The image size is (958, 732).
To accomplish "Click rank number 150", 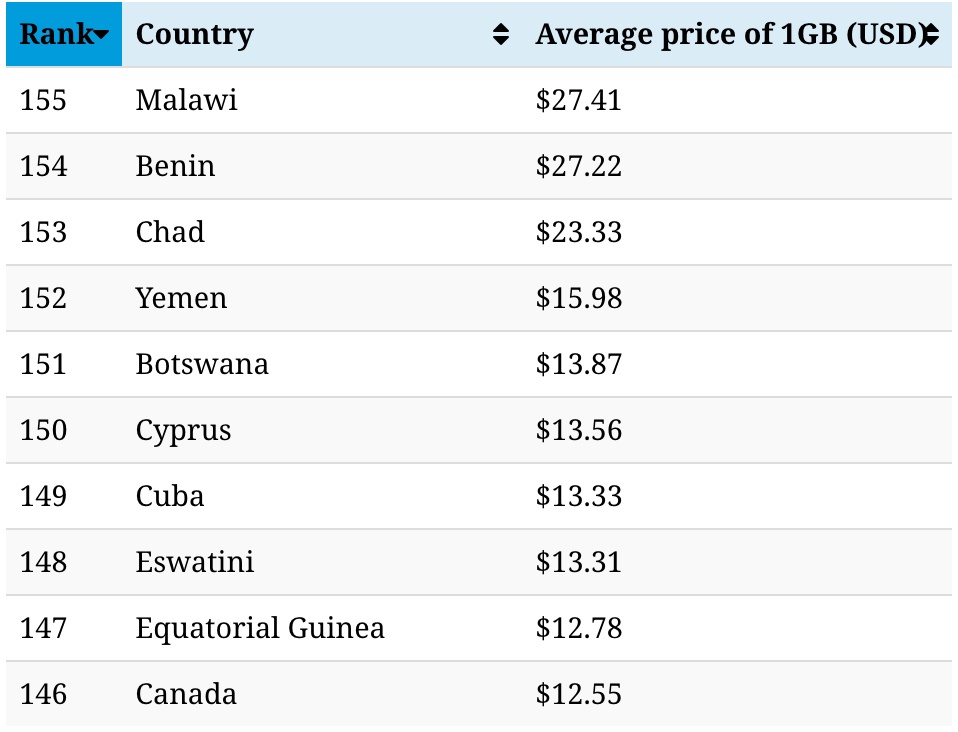I will (44, 430).
